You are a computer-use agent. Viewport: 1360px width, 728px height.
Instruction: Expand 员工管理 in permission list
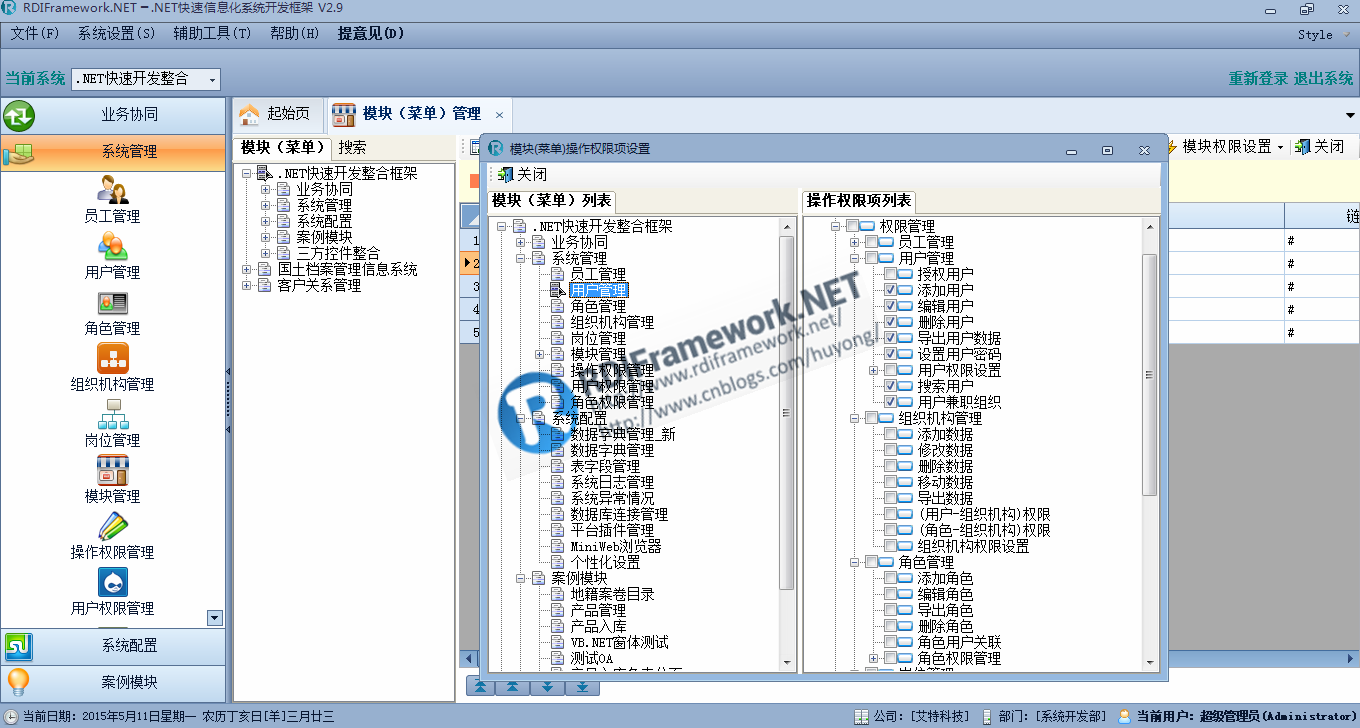click(x=854, y=243)
